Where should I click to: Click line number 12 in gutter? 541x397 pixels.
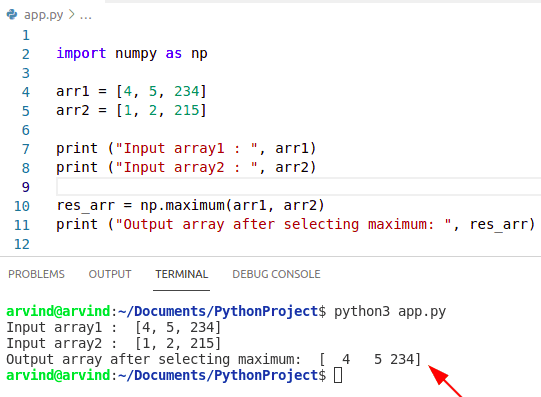click(22, 244)
